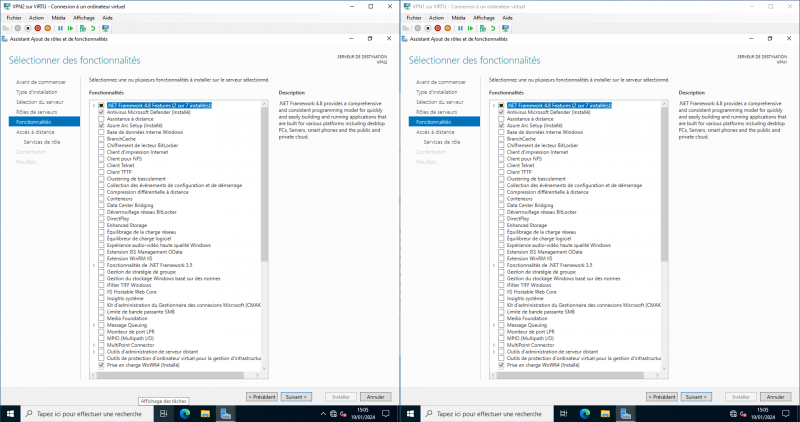Click Suivant button in VPN1 wizard
The height and width of the screenshot is (422, 800).
pyautogui.click(x=696, y=397)
